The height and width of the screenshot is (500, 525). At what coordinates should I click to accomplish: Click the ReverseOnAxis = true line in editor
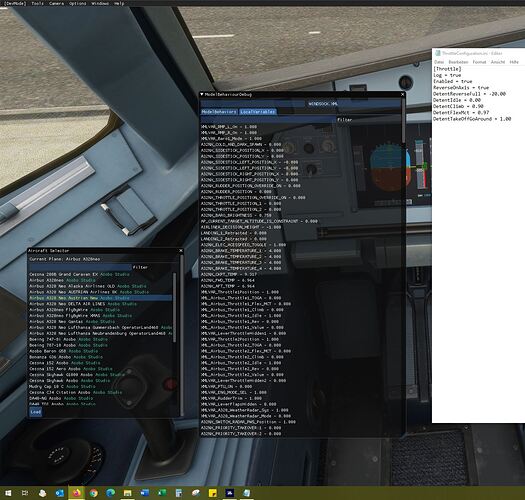[x=461, y=87]
